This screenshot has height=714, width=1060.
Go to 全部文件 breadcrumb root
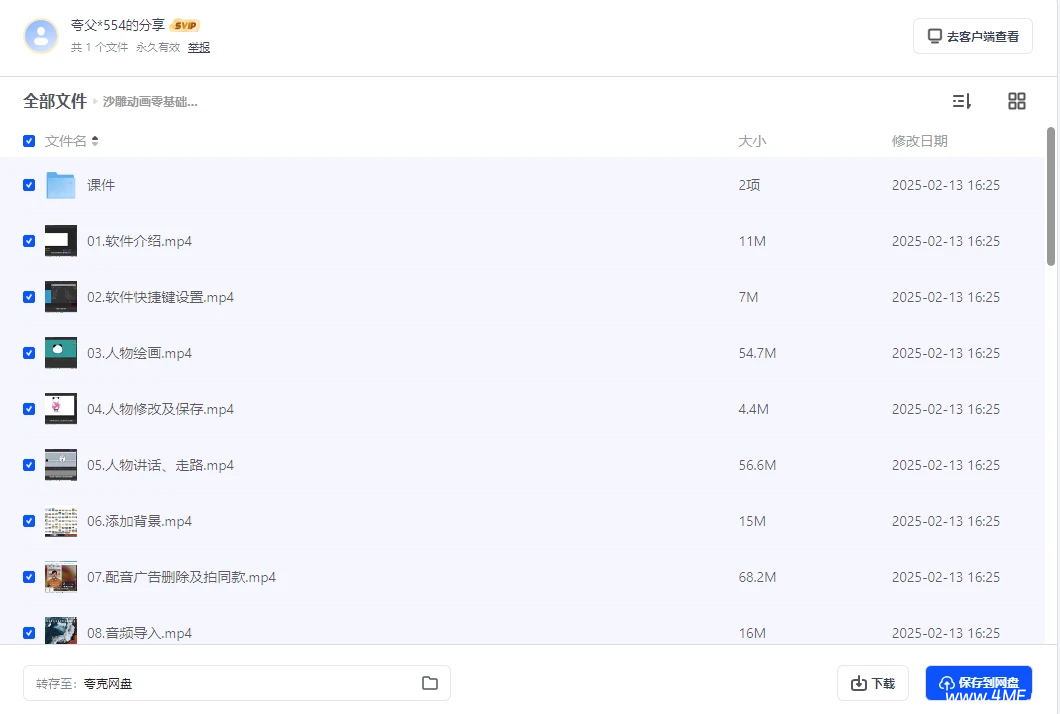(55, 101)
